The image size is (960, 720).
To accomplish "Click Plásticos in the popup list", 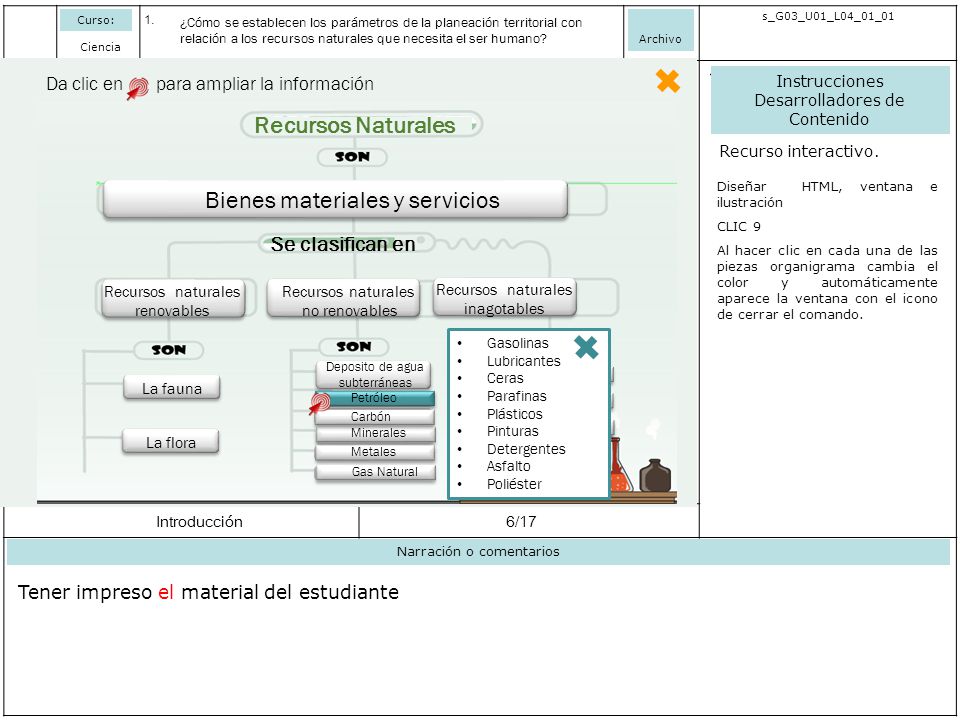I will (x=514, y=414).
